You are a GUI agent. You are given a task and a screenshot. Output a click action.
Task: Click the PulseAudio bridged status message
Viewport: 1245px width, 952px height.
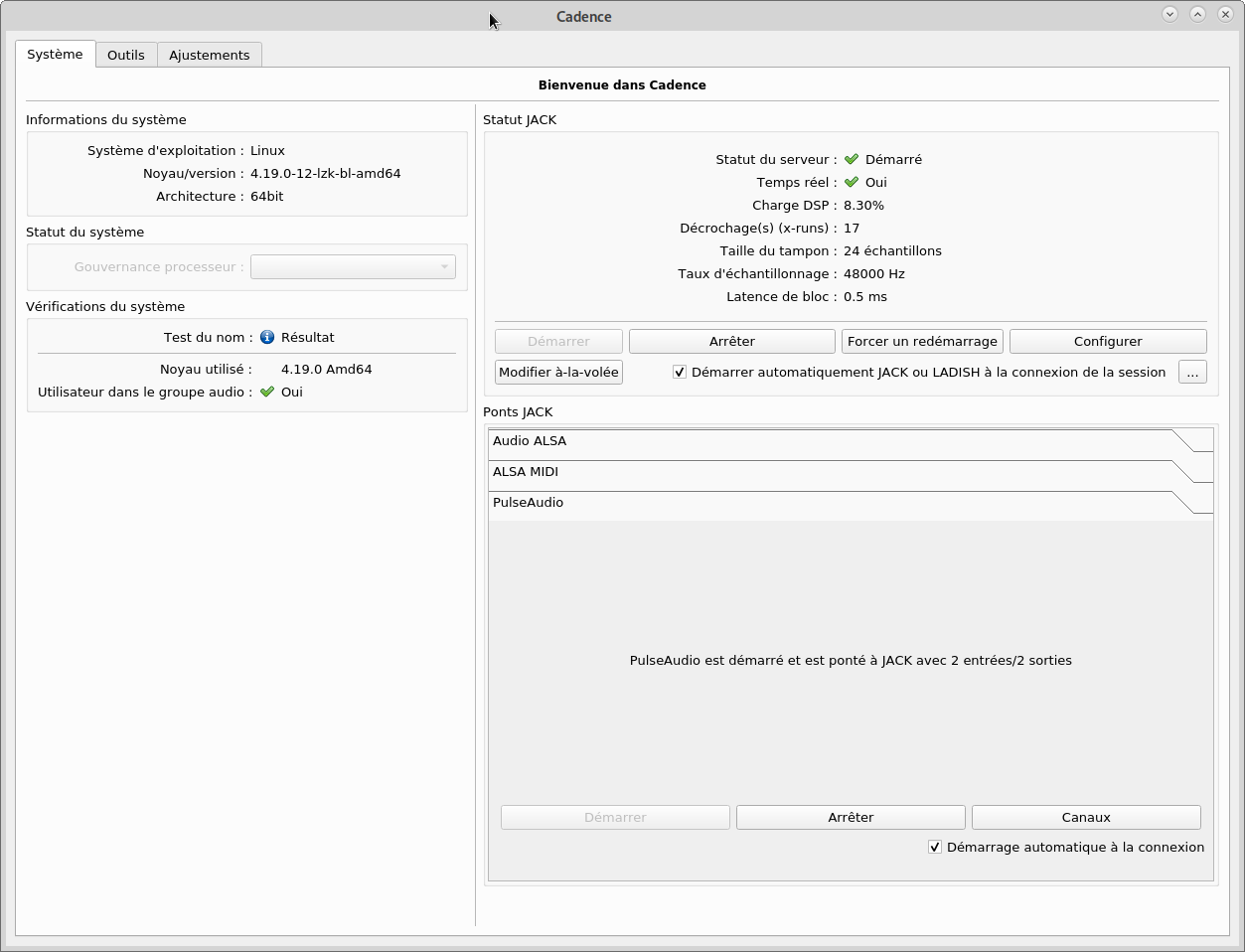851,660
